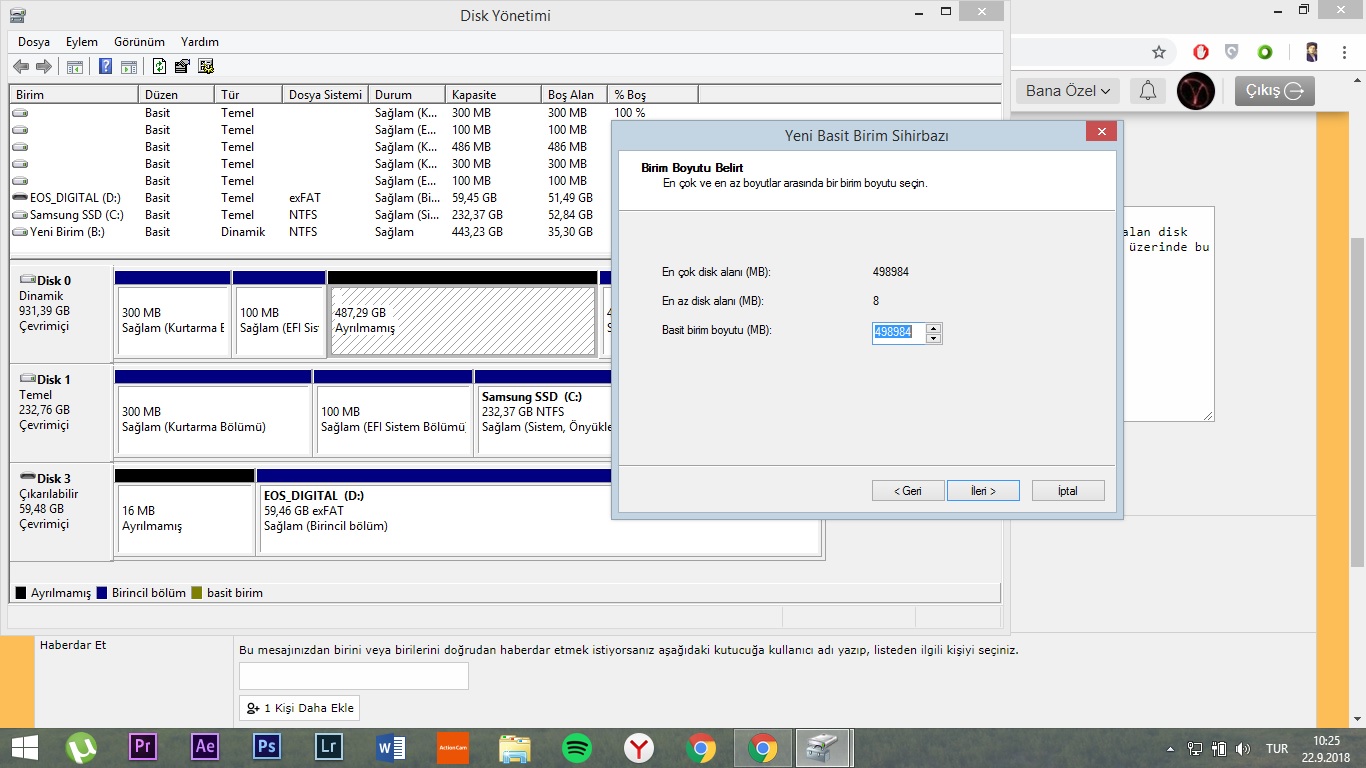This screenshot has height=768, width=1366.
Task: Show hidden system tray icons arrow
Action: [1170, 748]
